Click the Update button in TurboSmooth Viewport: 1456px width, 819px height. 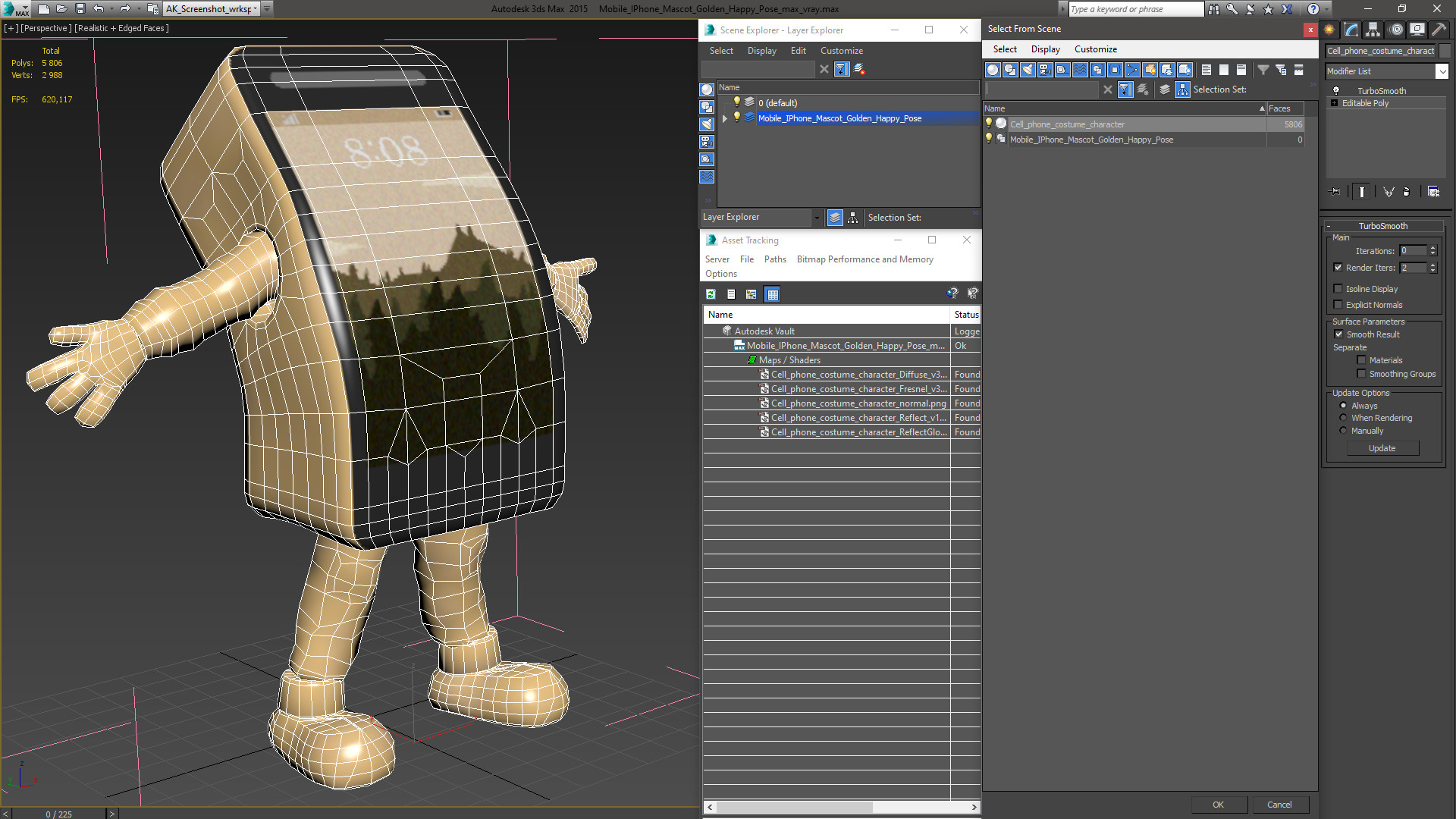point(1382,448)
